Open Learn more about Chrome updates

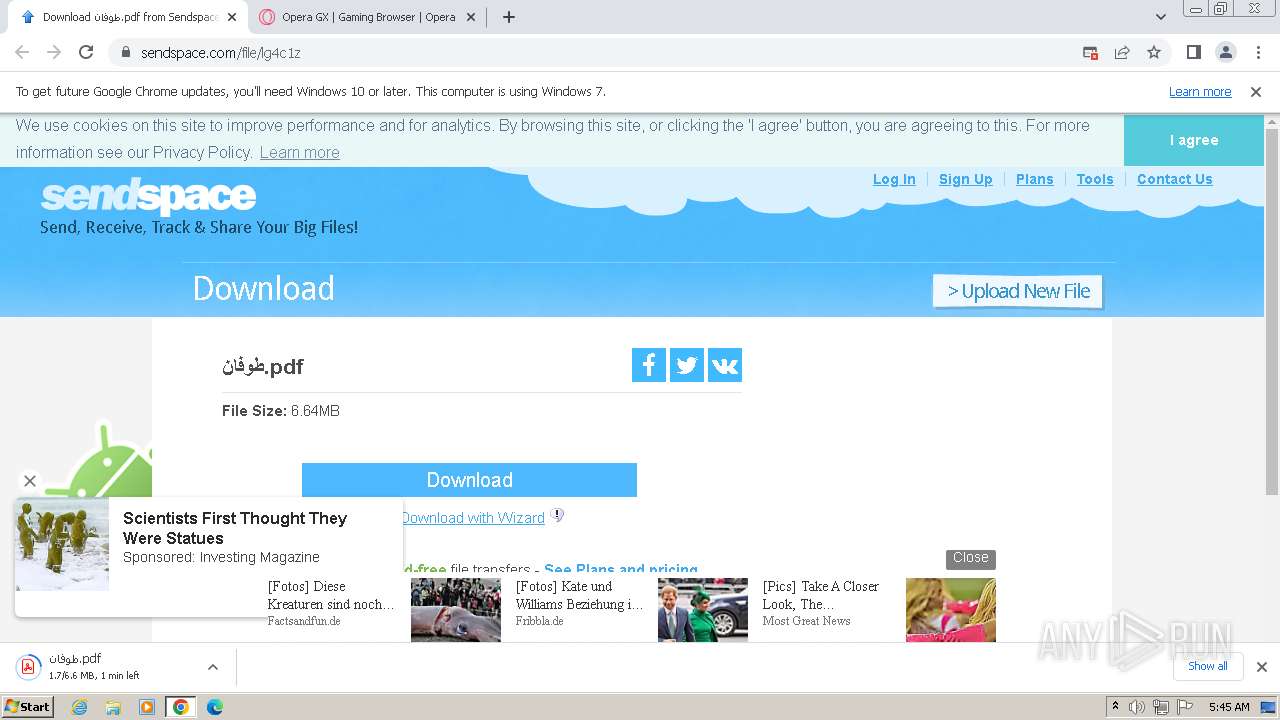coord(1200,91)
